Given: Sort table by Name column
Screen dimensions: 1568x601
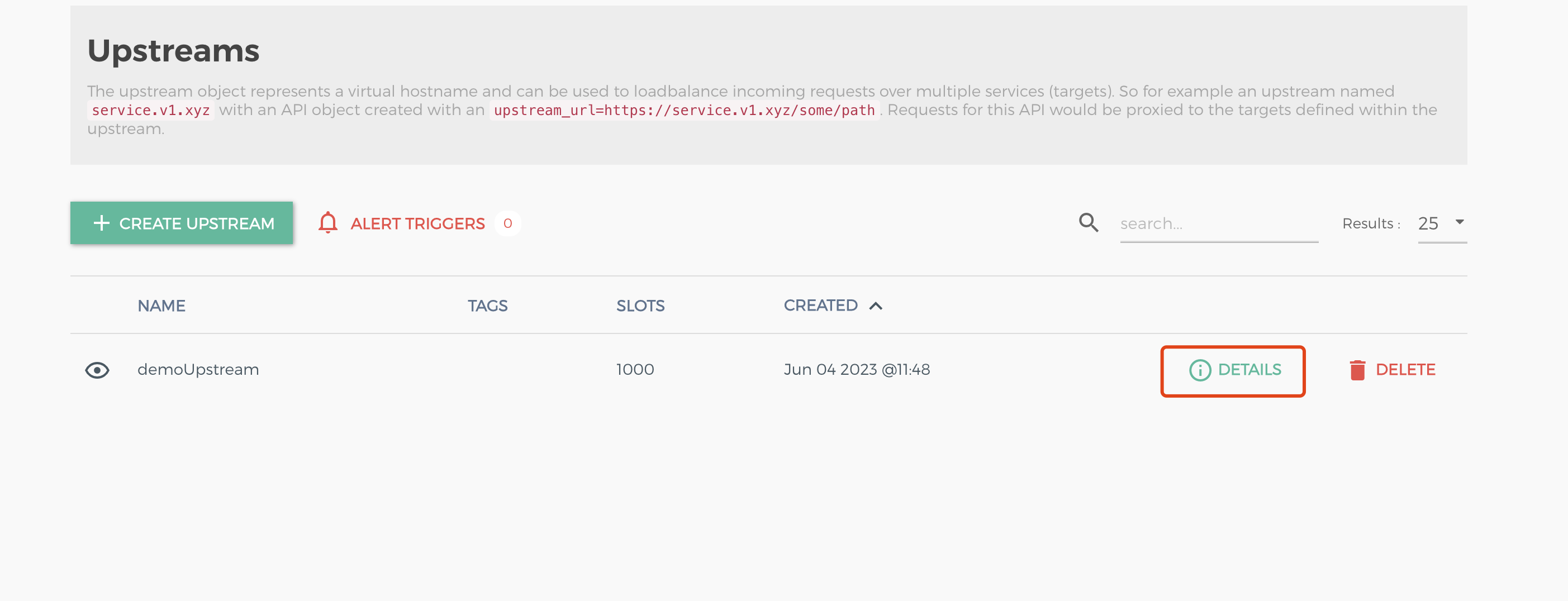Looking at the screenshot, I should pos(161,306).
